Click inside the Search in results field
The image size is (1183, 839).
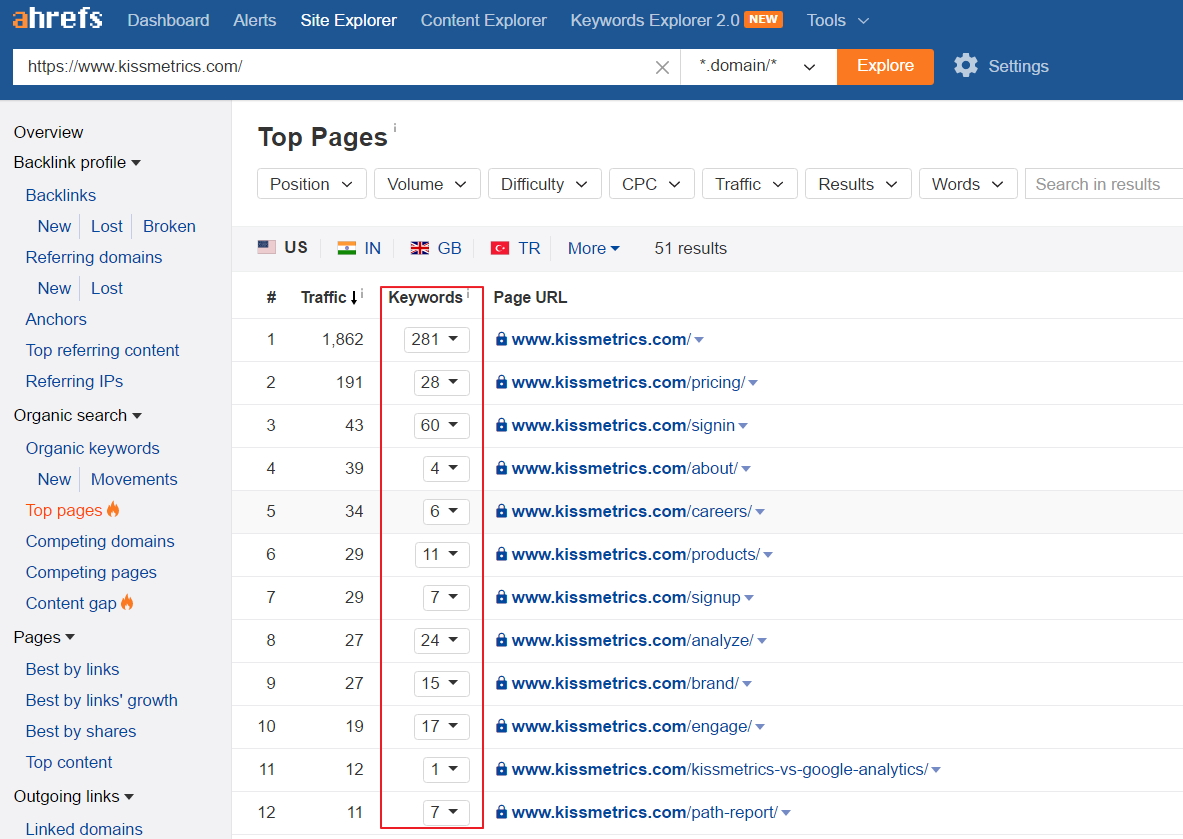pos(1100,183)
